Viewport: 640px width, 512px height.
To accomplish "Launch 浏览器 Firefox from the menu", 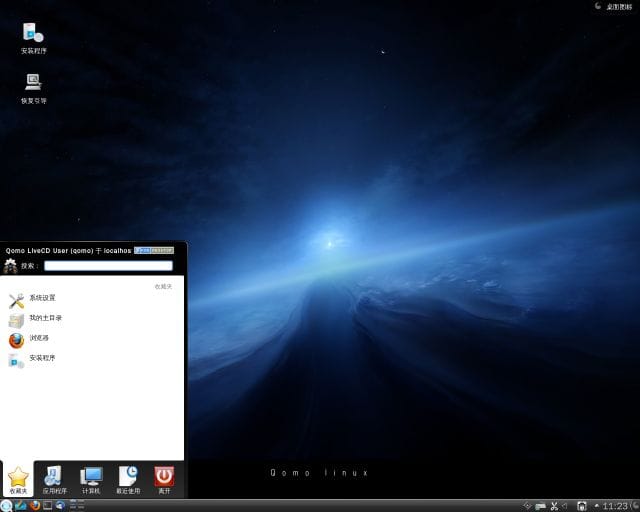I will pos(38,338).
